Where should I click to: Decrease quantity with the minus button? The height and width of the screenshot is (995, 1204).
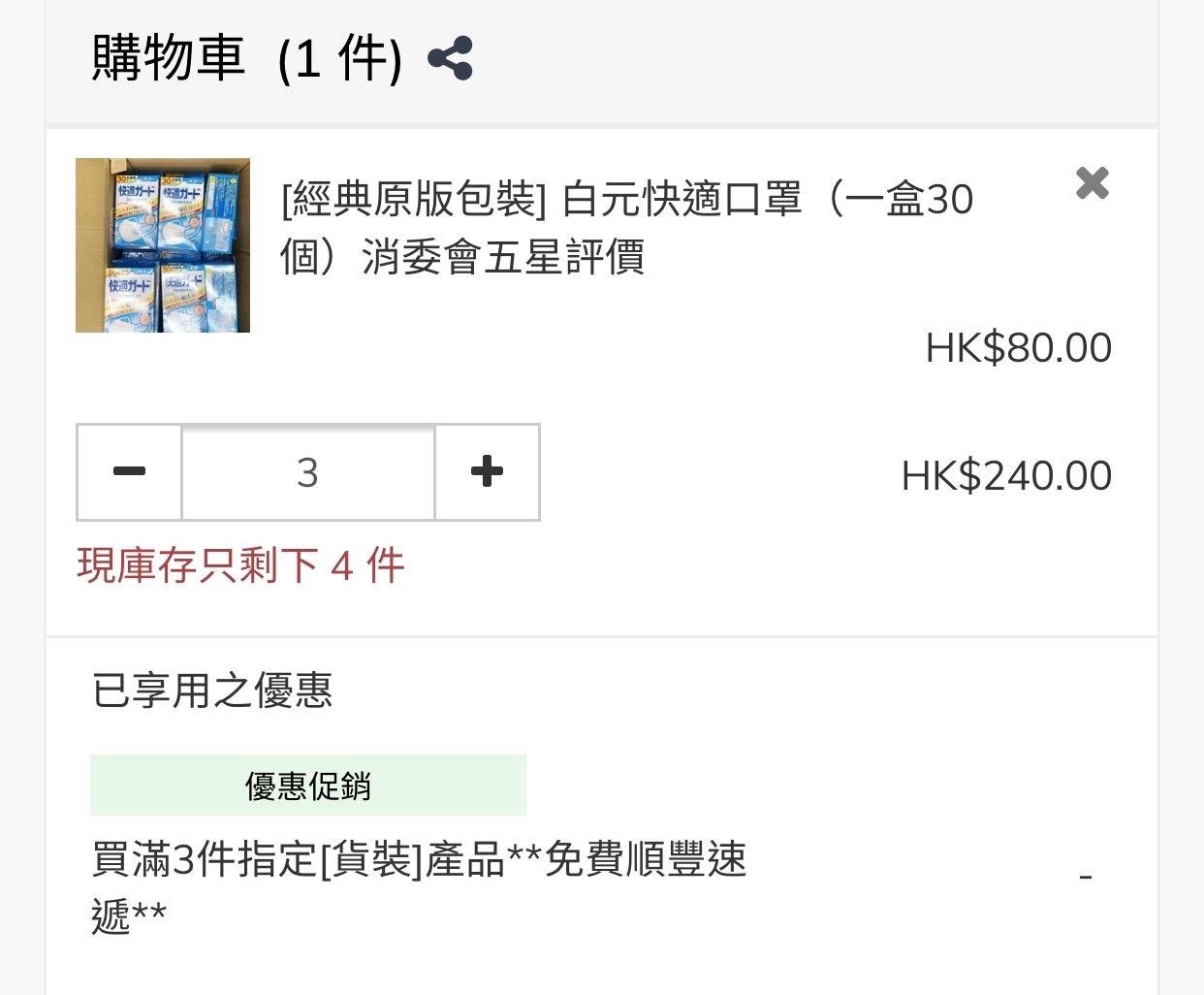129,472
